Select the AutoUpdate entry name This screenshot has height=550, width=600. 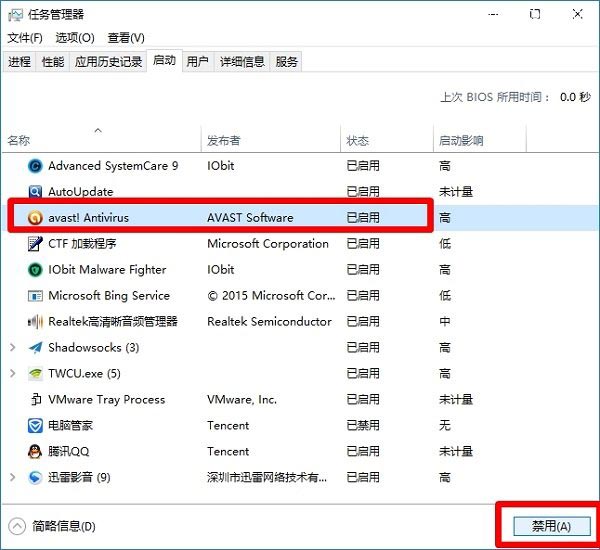click(x=81, y=191)
